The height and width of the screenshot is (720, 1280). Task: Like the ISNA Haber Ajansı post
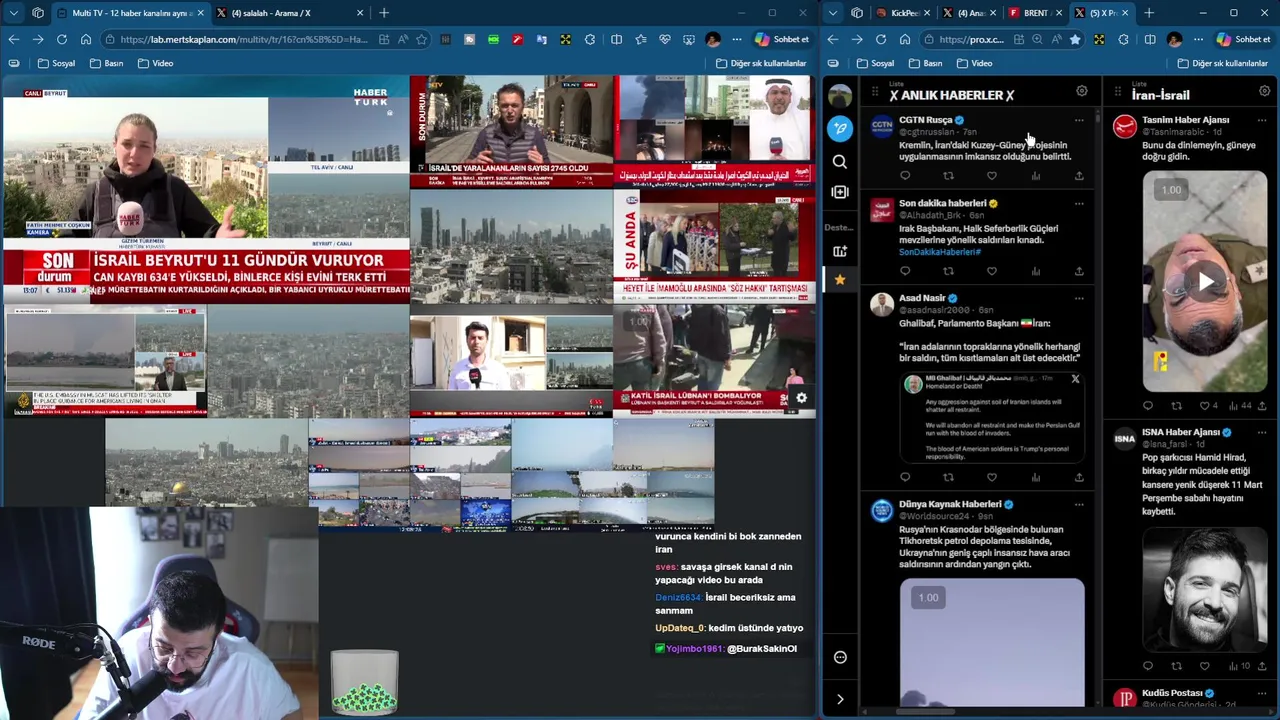tap(1204, 666)
